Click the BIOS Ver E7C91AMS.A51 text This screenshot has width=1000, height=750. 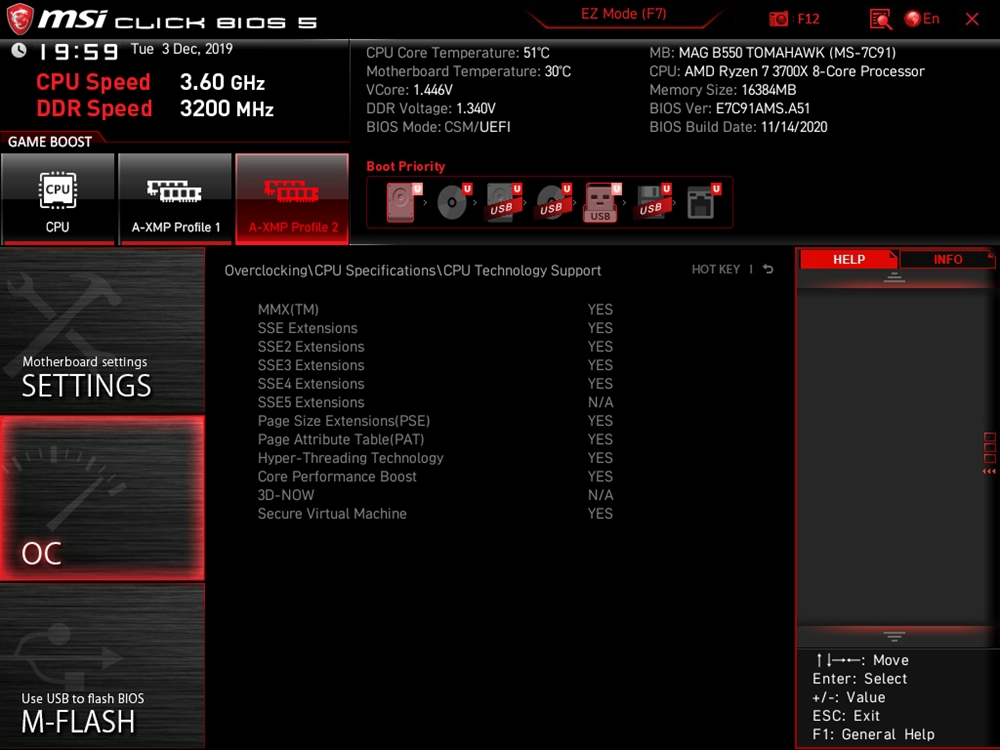tap(730, 108)
